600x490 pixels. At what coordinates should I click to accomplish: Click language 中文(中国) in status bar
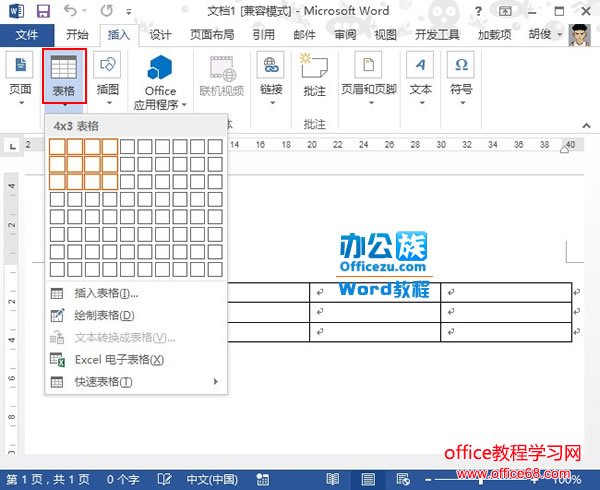pyautogui.click(x=212, y=479)
